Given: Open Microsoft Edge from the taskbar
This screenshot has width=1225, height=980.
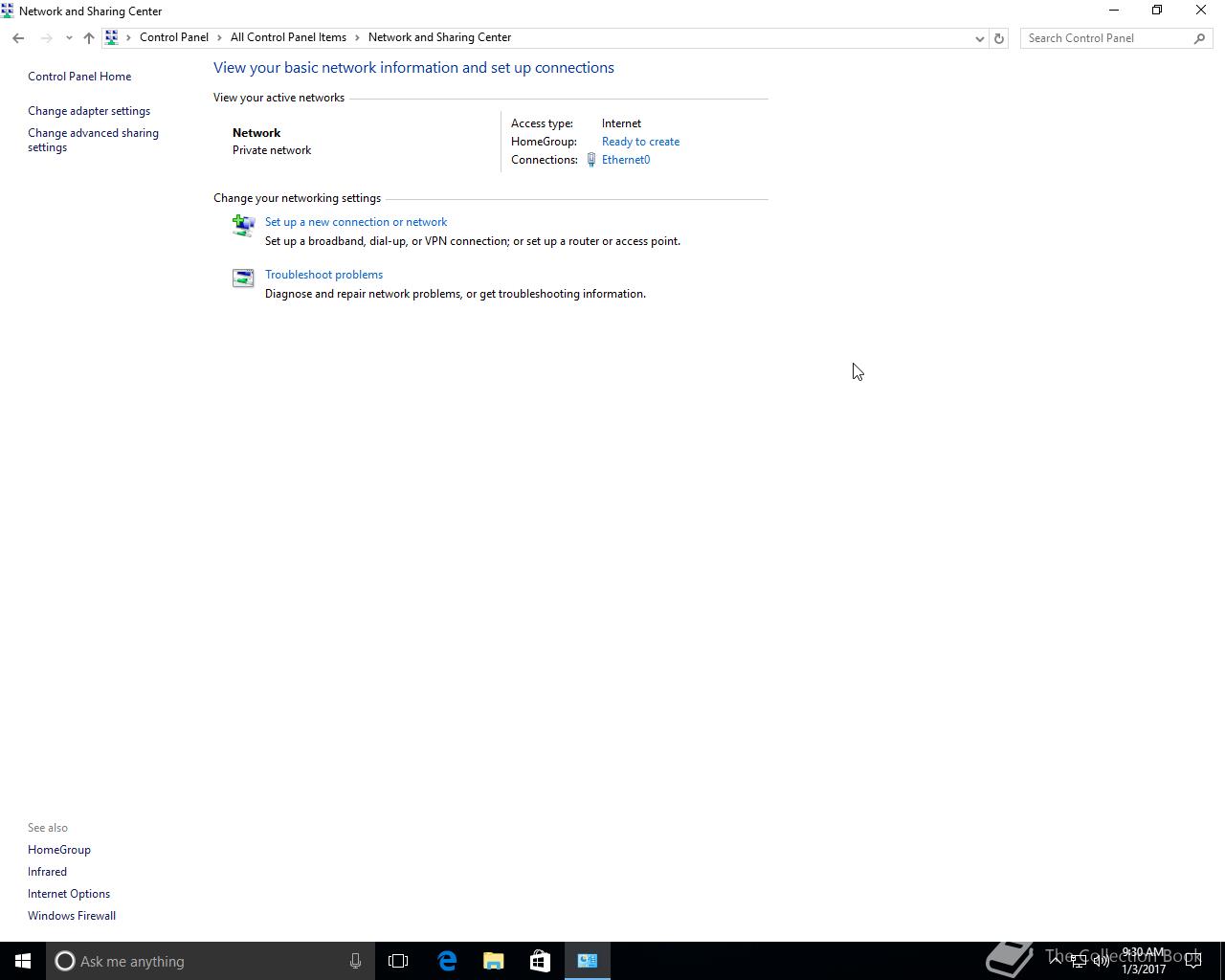Looking at the screenshot, I should (x=447, y=961).
